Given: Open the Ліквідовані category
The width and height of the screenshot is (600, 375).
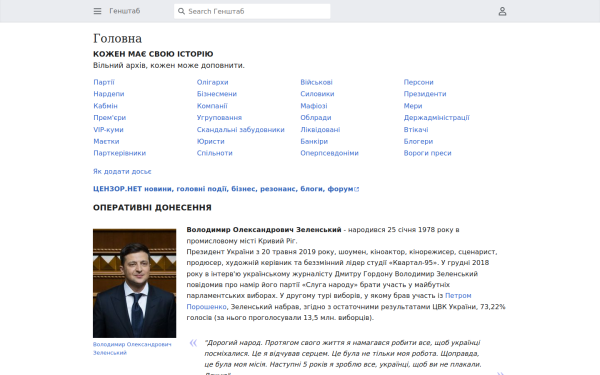Looking at the screenshot, I should (x=320, y=129).
